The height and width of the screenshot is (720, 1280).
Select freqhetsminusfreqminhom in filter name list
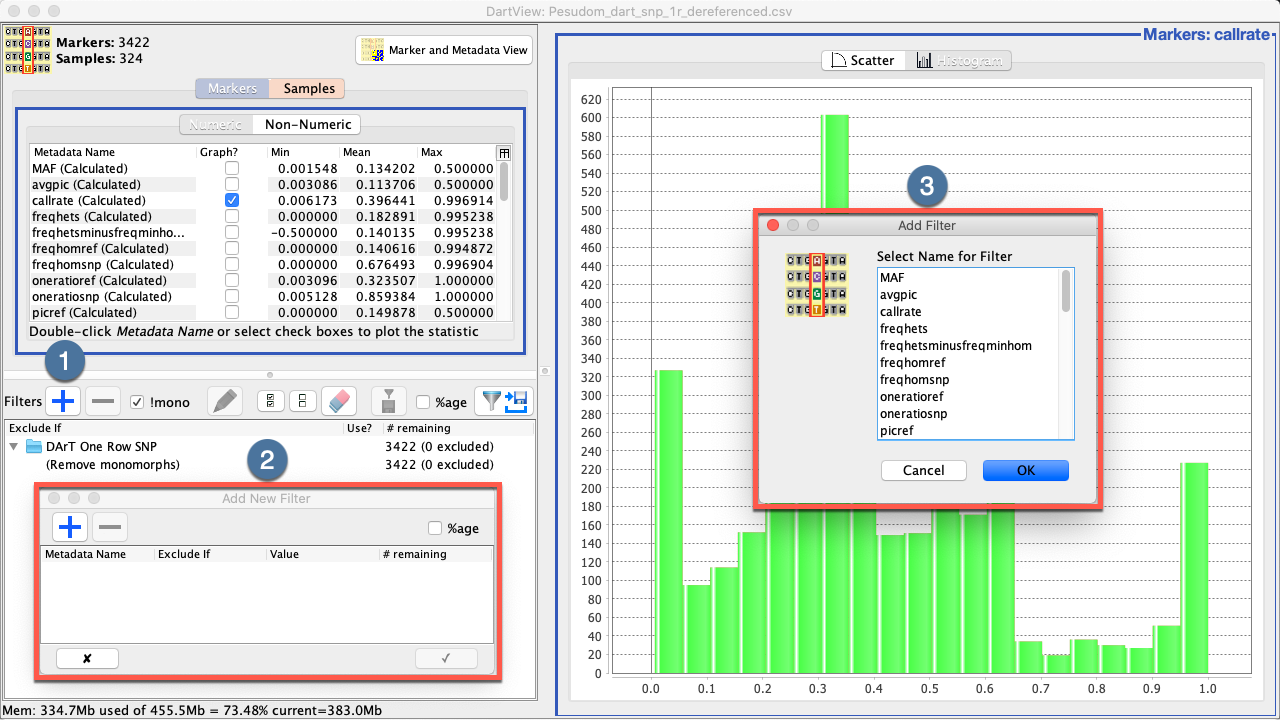pyautogui.click(x=968, y=345)
